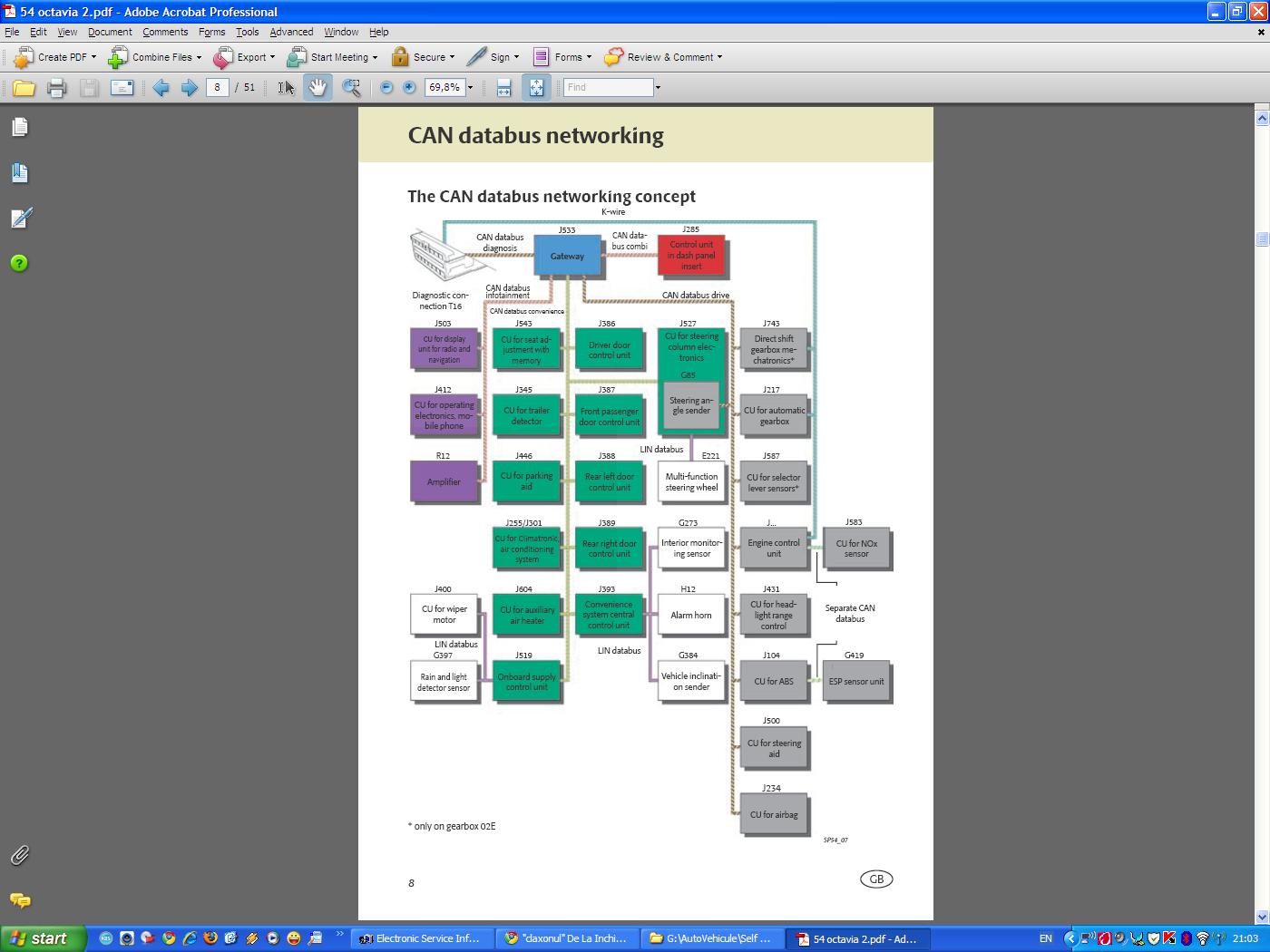The width and height of the screenshot is (1270, 952).
Task: Go to the previous page arrow
Action: click(161, 88)
